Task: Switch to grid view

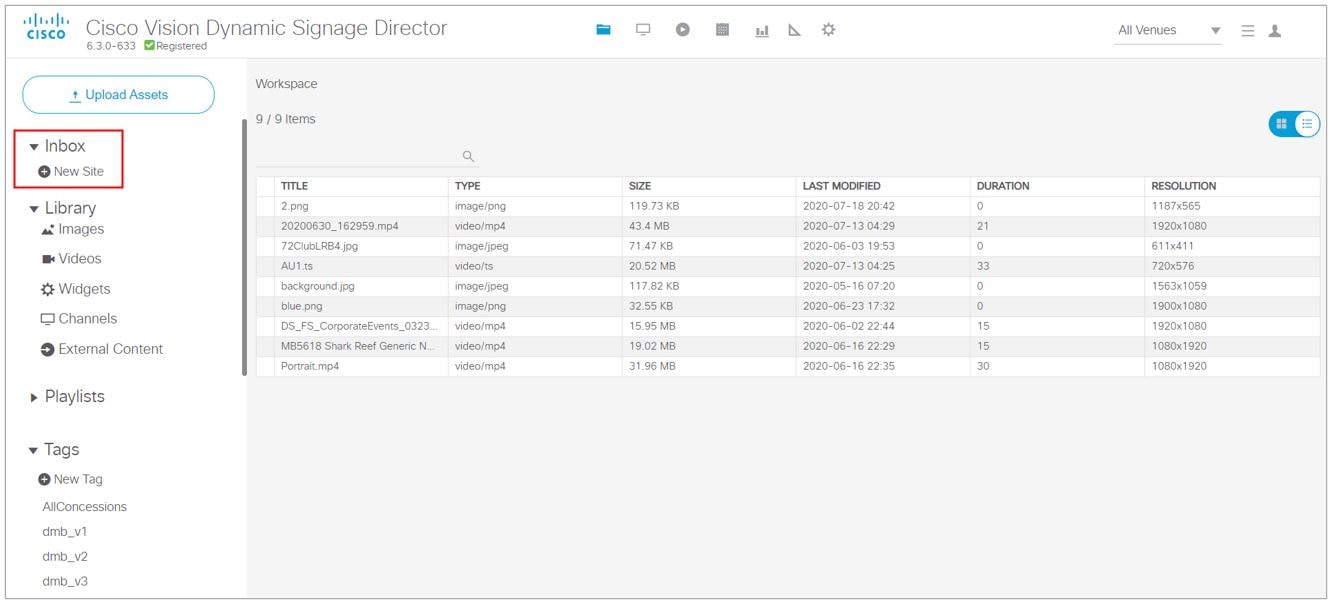Action: pyautogui.click(x=1281, y=124)
